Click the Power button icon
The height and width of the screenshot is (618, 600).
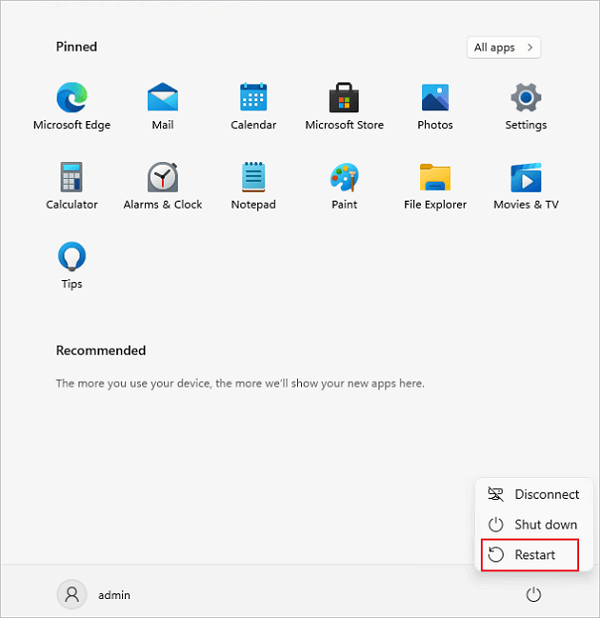pyautogui.click(x=533, y=595)
